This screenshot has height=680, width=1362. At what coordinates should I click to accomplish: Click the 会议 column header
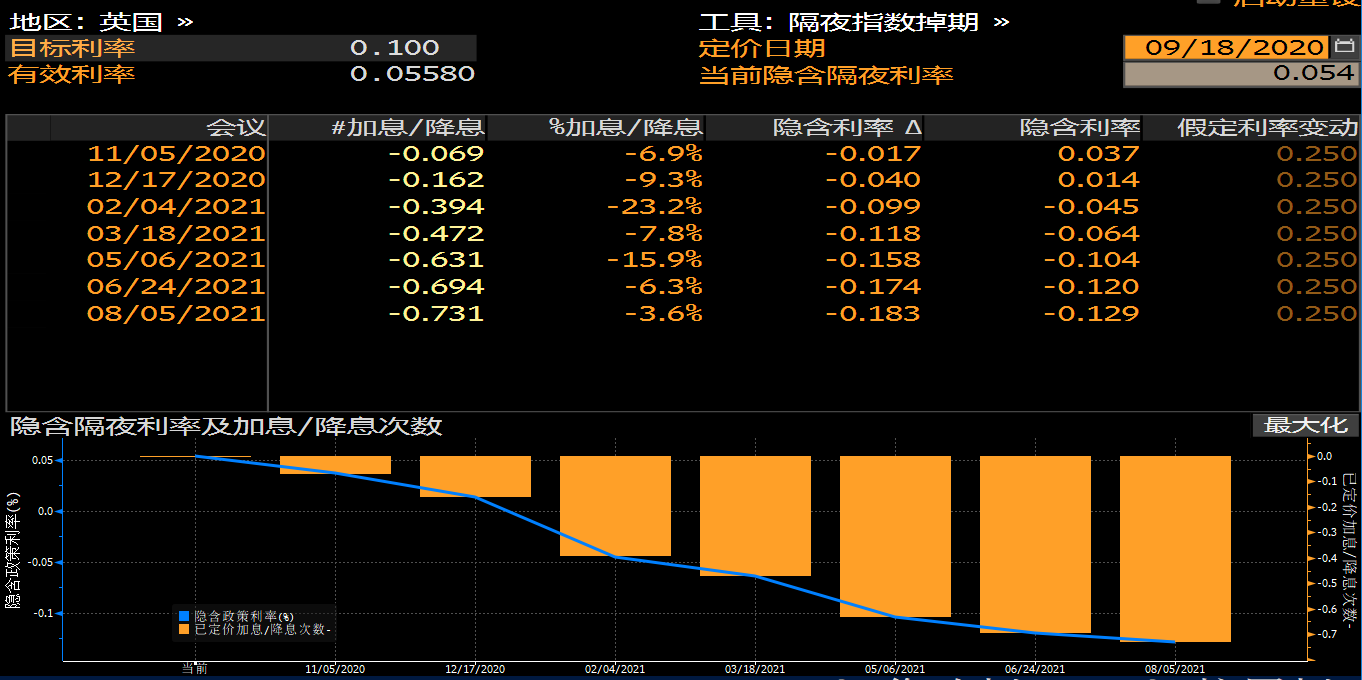pos(236,128)
